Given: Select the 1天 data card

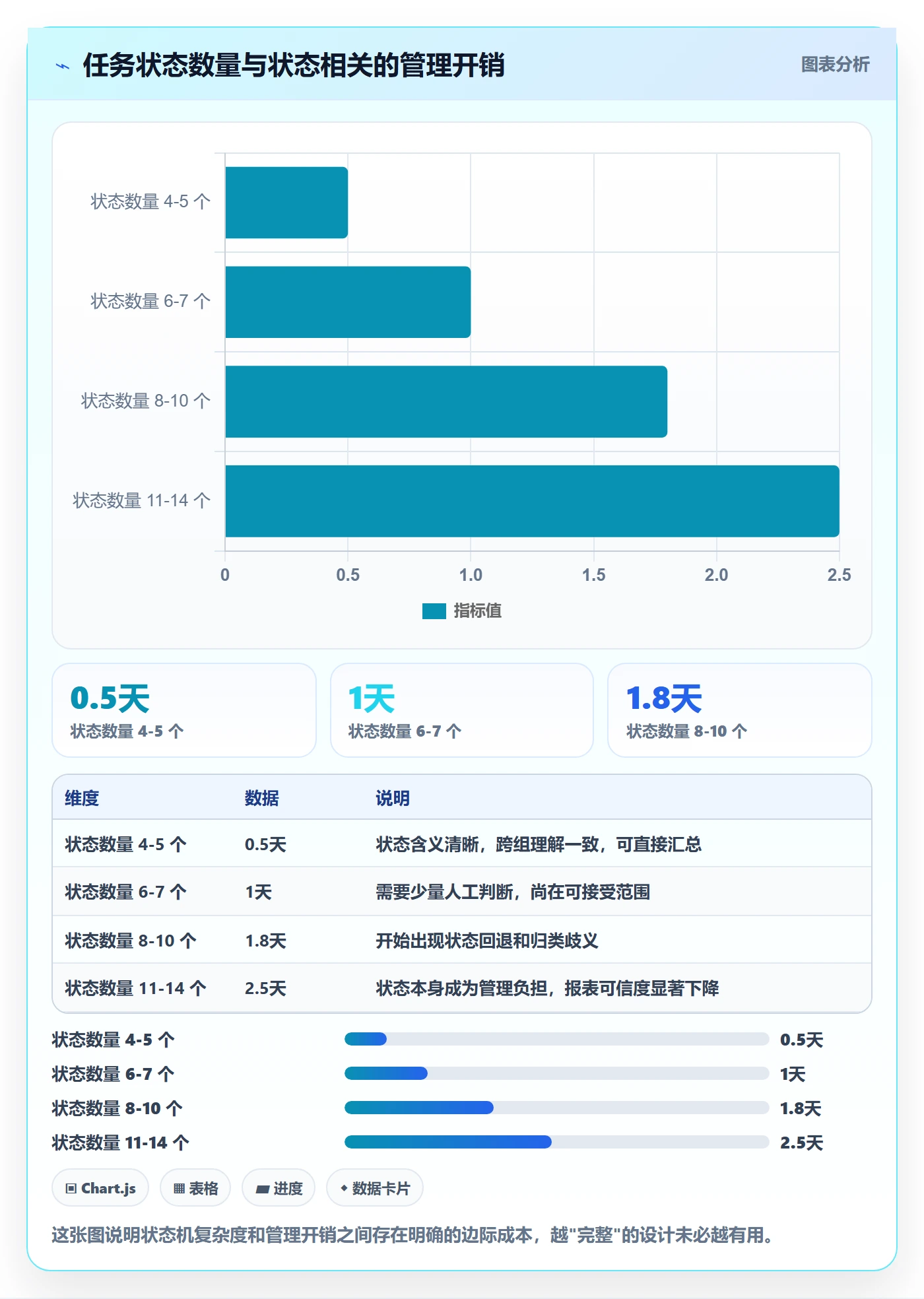Looking at the screenshot, I should 462,710.
